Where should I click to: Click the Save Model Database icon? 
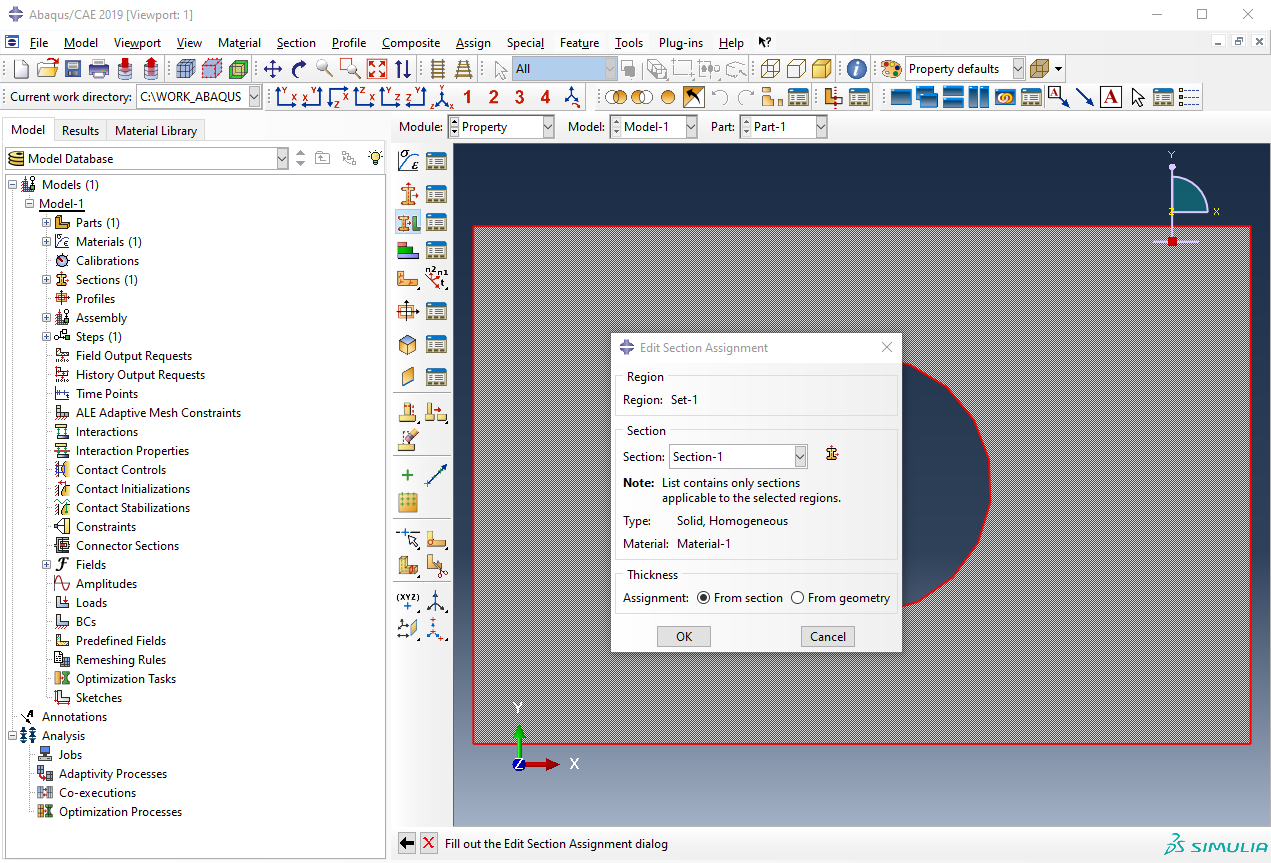tap(73, 69)
